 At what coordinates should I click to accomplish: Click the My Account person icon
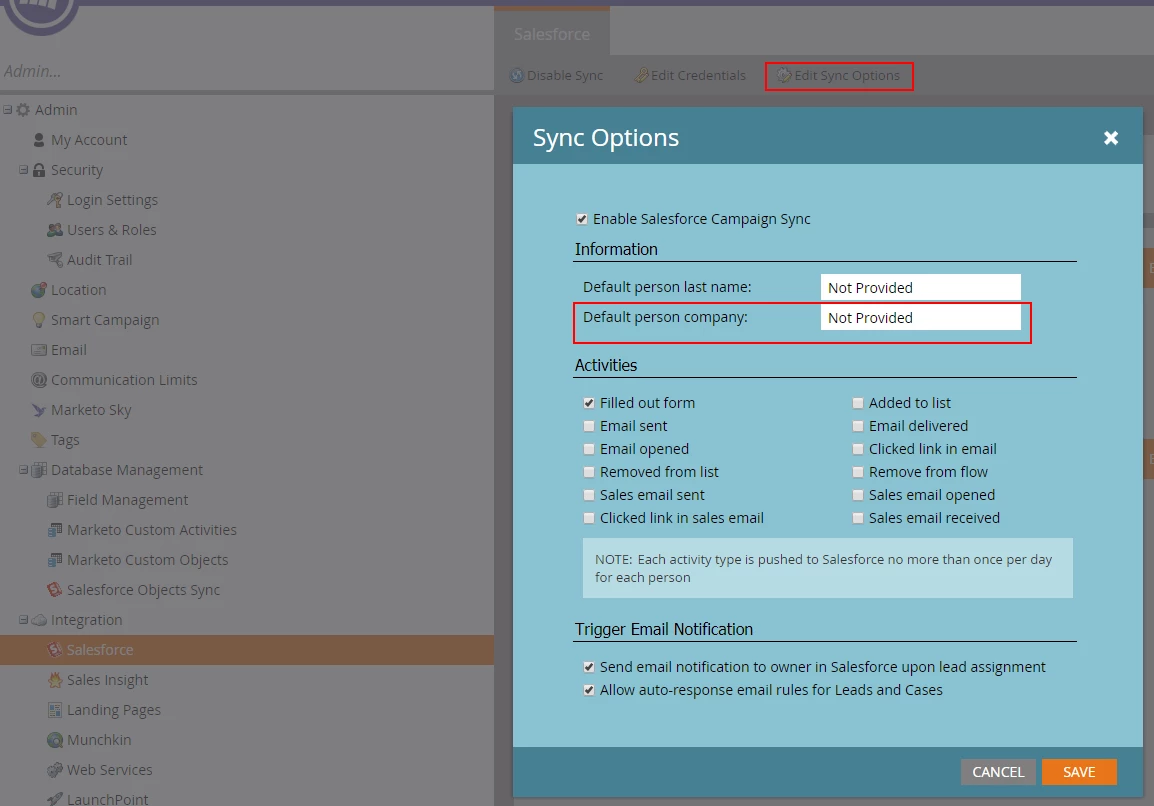click(x=39, y=140)
